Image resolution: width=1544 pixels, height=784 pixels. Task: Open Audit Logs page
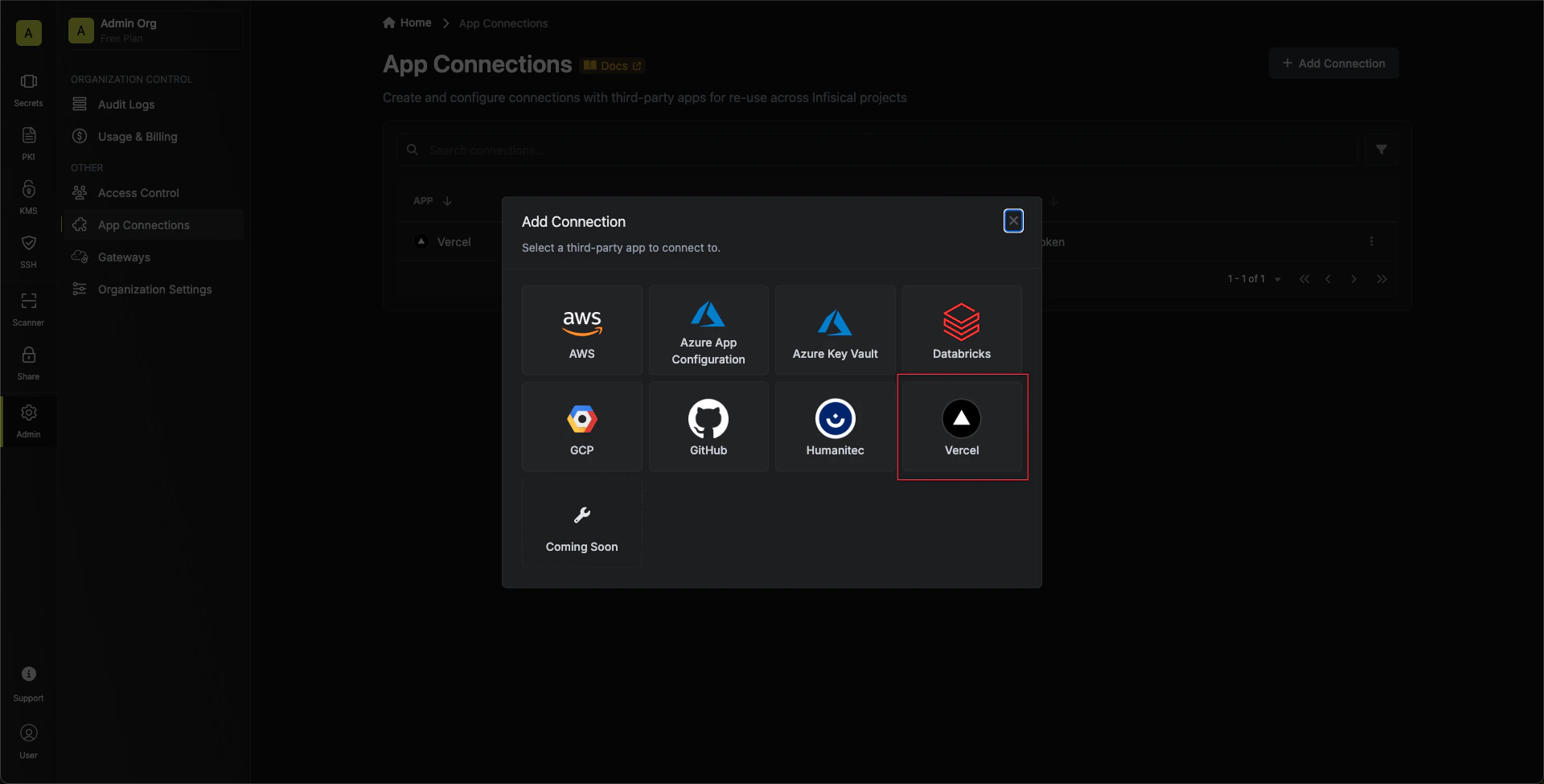[x=153, y=105]
